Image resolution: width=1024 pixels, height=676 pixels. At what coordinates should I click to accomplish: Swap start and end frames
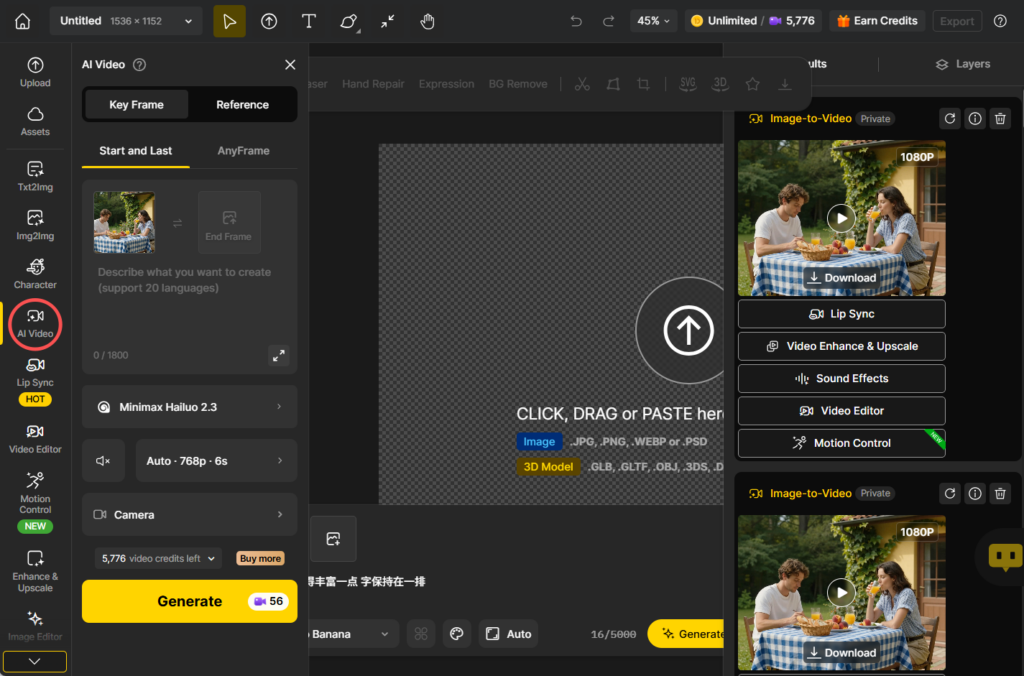177,223
